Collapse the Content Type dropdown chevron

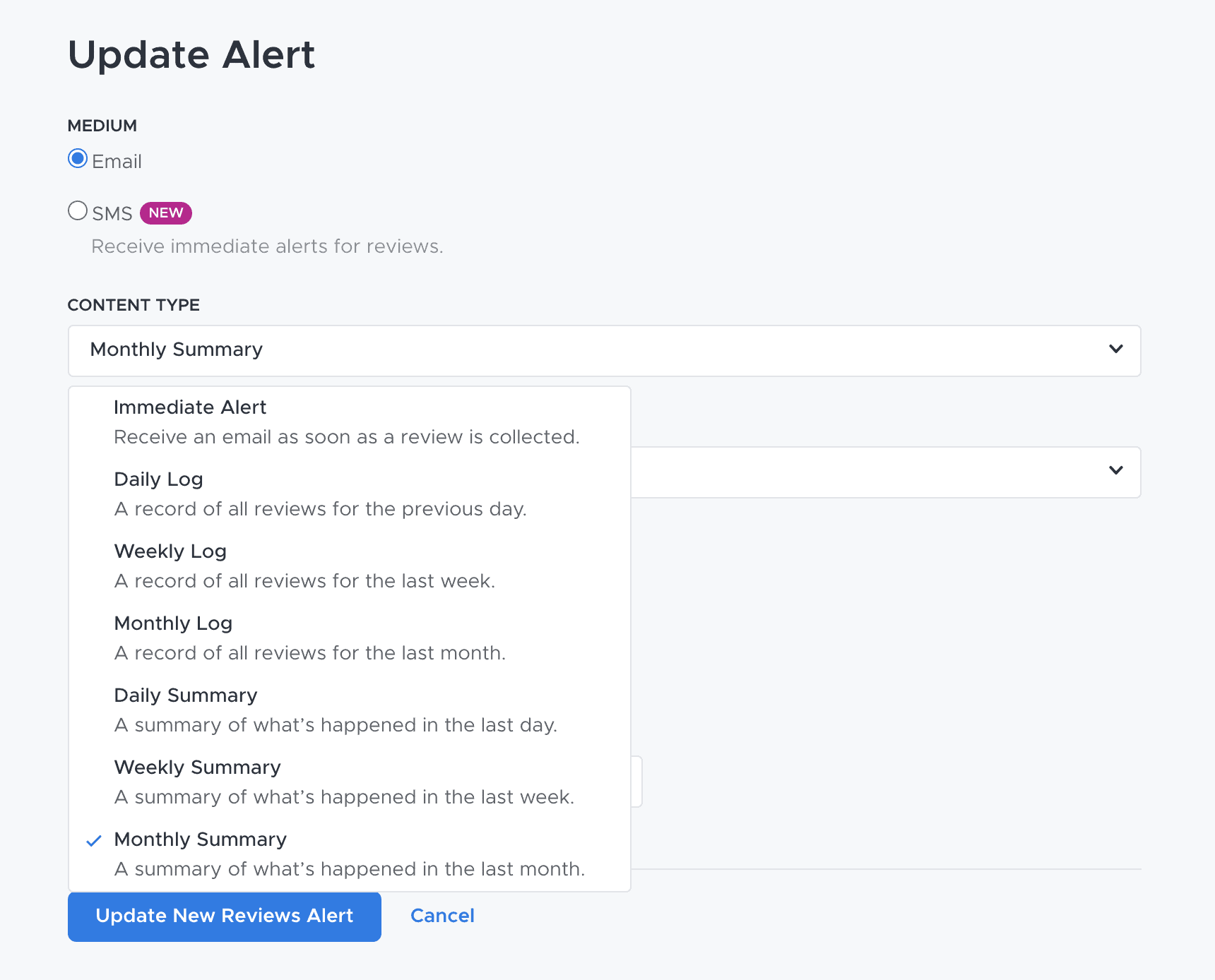point(1115,349)
